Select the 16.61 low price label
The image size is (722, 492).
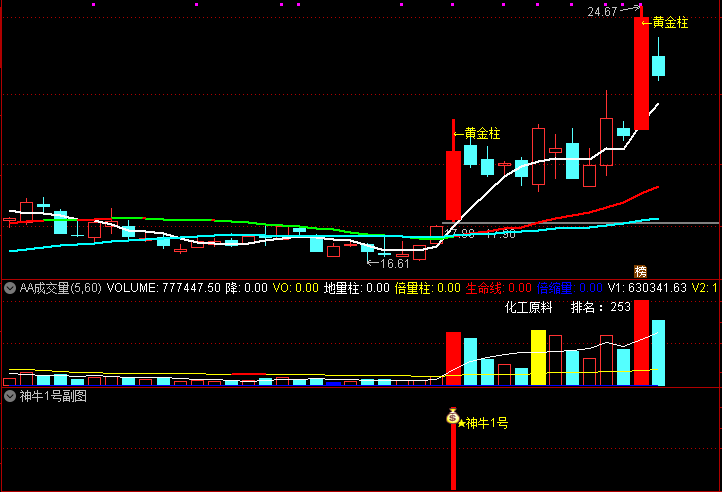click(x=395, y=264)
